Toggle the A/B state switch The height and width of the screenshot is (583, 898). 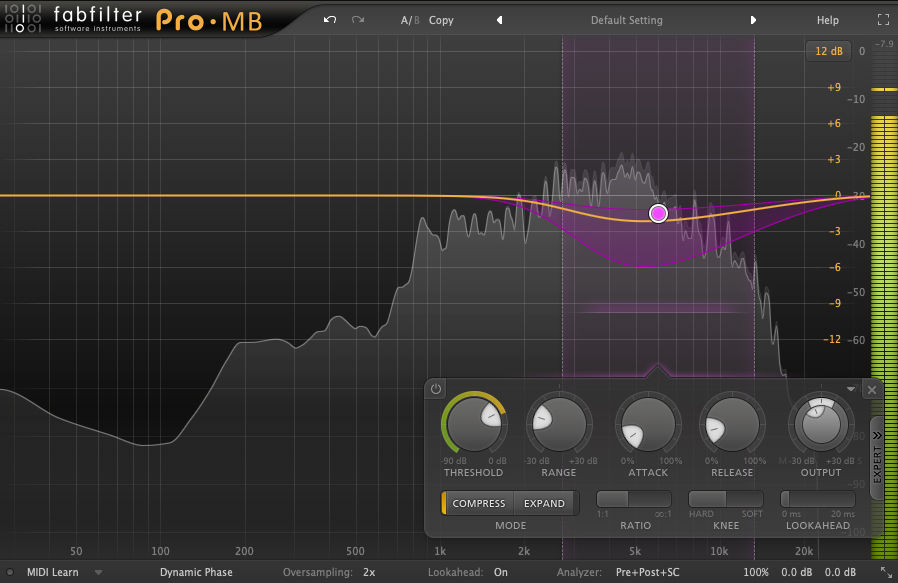(x=410, y=20)
